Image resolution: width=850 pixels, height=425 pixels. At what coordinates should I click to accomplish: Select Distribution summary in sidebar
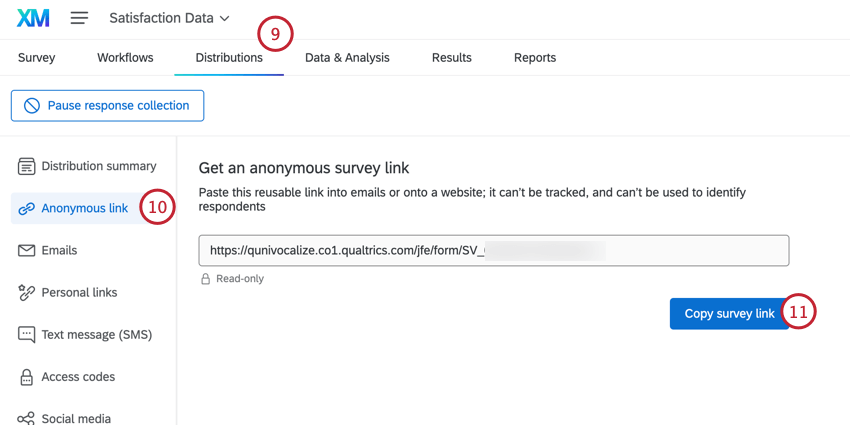98,166
